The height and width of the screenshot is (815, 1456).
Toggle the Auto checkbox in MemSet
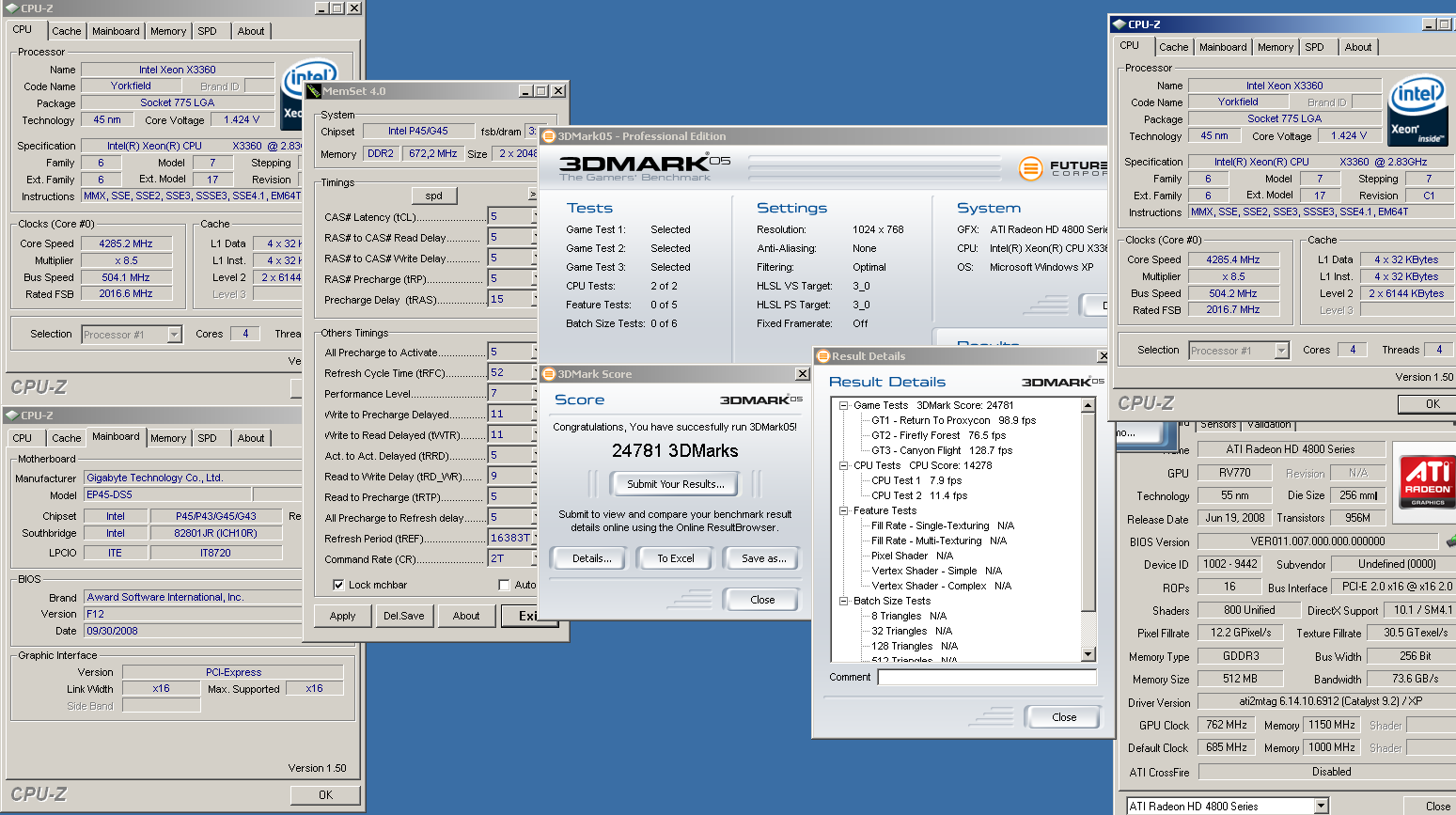coord(504,585)
